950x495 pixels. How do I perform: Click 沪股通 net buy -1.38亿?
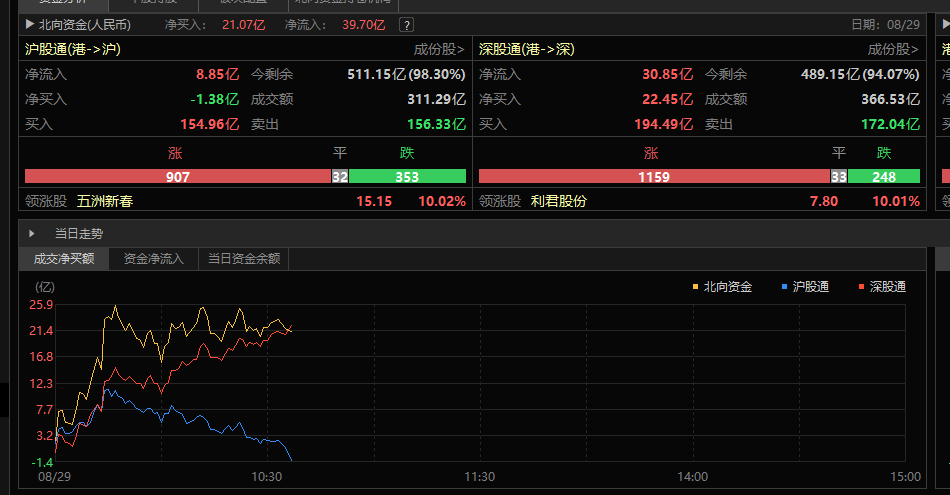[x=214, y=99]
